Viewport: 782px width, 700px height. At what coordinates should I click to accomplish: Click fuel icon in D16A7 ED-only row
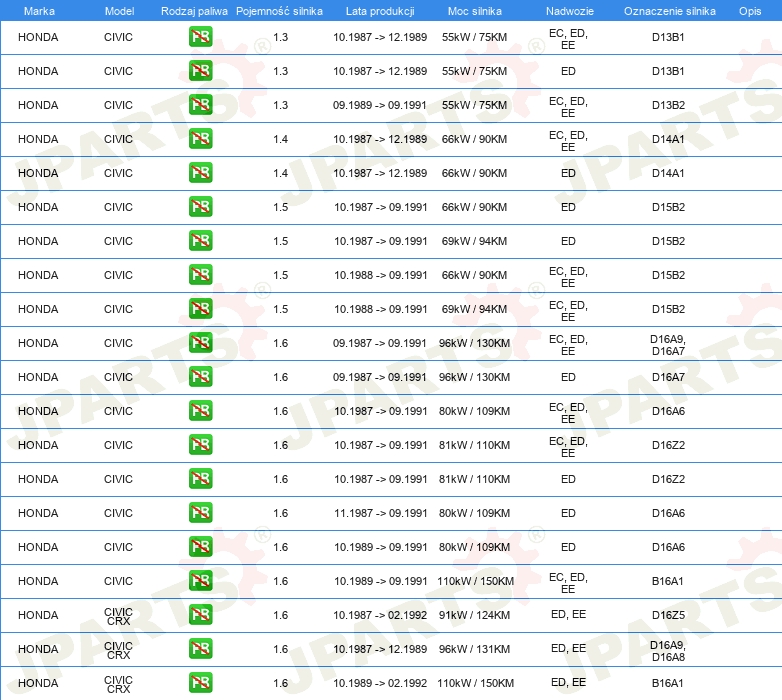point(200,376)
